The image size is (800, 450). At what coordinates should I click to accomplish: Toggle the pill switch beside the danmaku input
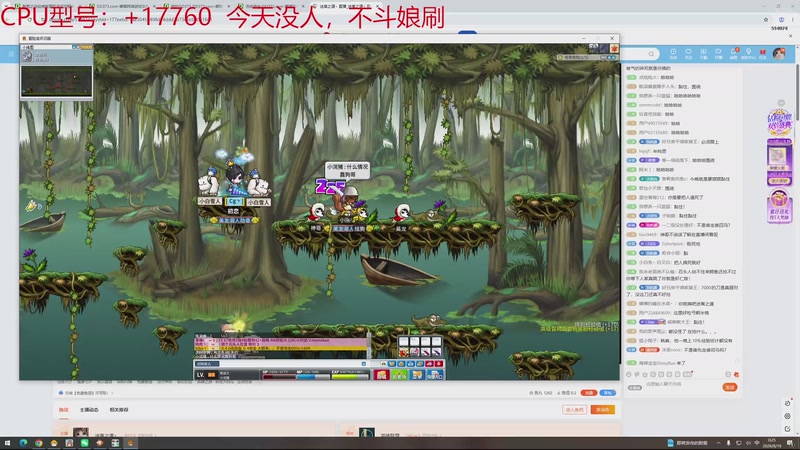coord(634,388)
